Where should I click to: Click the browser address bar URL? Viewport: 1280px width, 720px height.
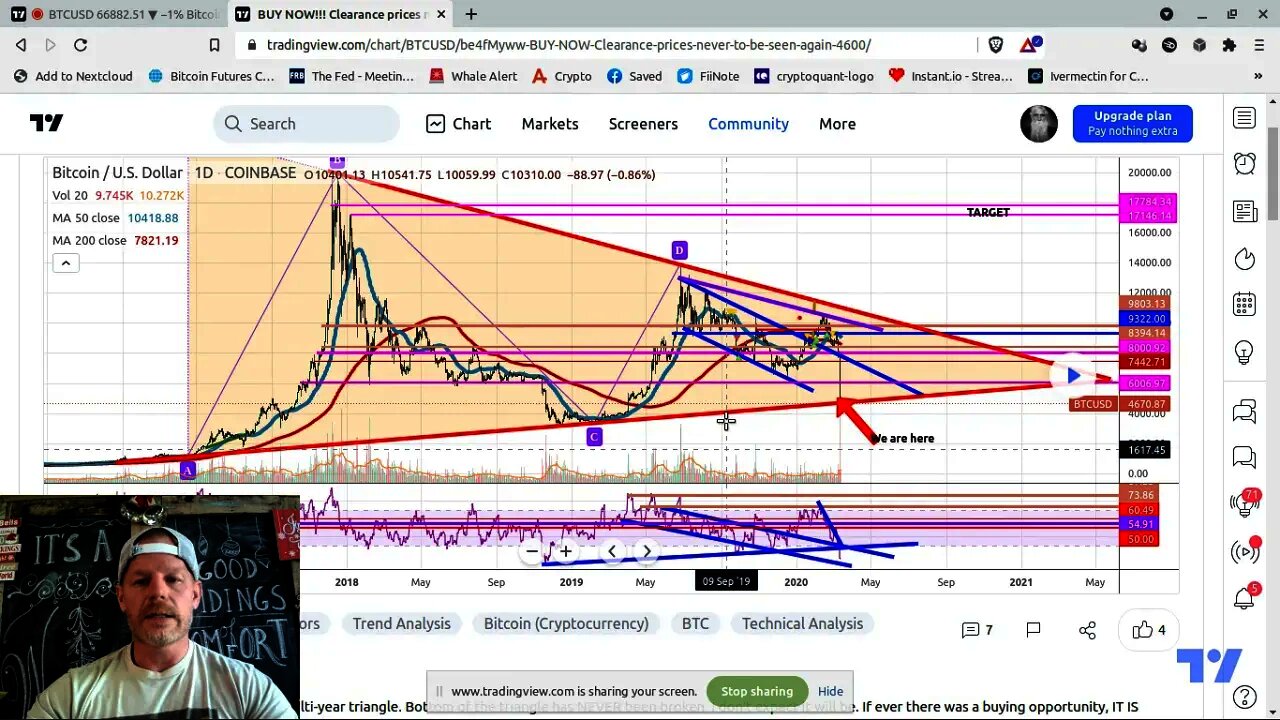click(x=569, y=45)
